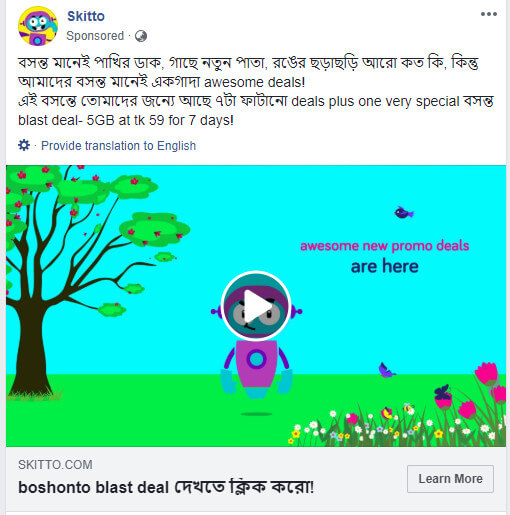This screenshot has height=515, width=510.
Task: Click the Learn More button
Action: pos(450,479)
